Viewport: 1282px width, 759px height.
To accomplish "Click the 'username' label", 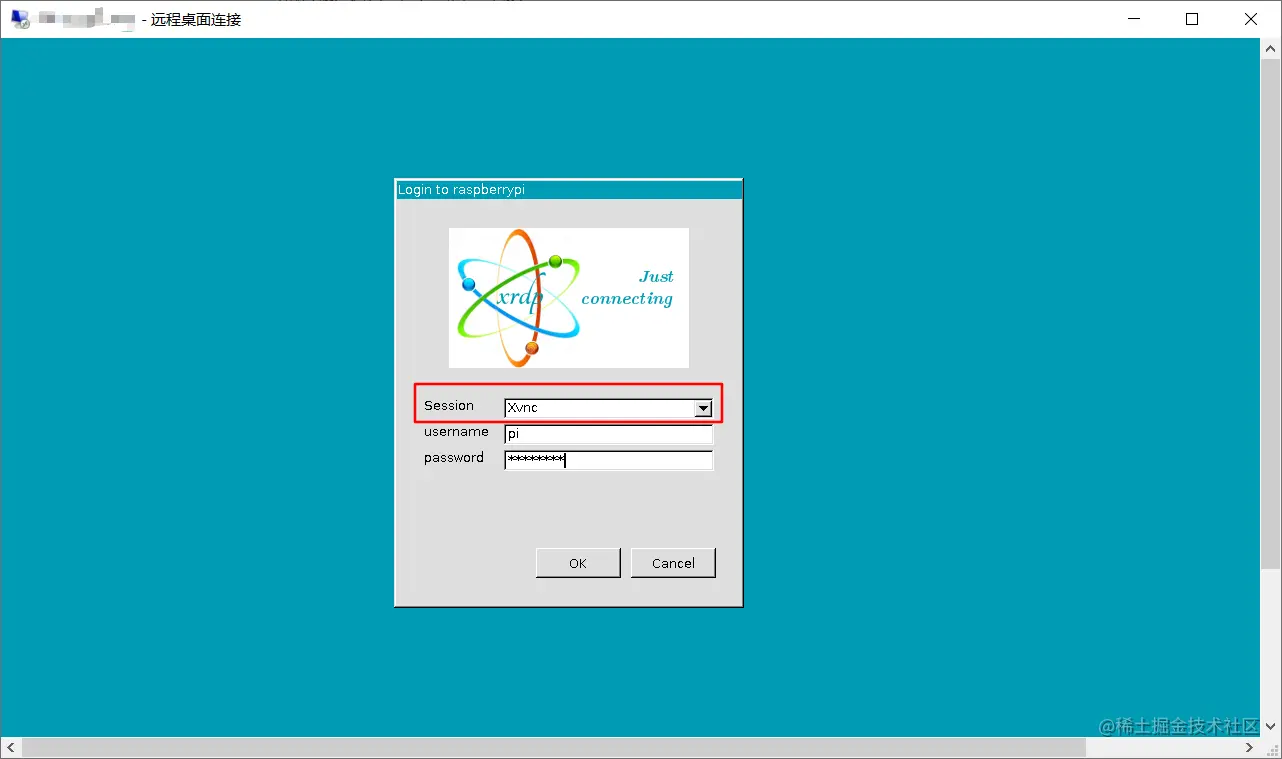I will (456, 432).
